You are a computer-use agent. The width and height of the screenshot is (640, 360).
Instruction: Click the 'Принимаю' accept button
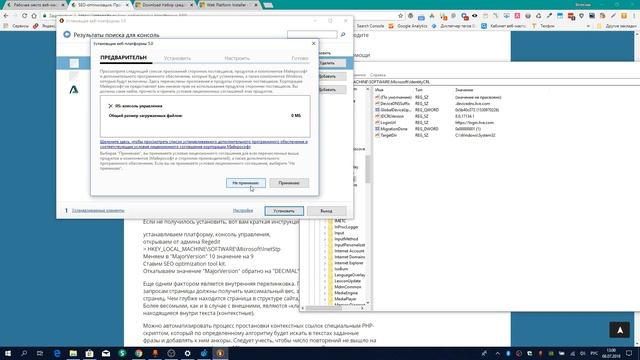(x=289, y=183)
